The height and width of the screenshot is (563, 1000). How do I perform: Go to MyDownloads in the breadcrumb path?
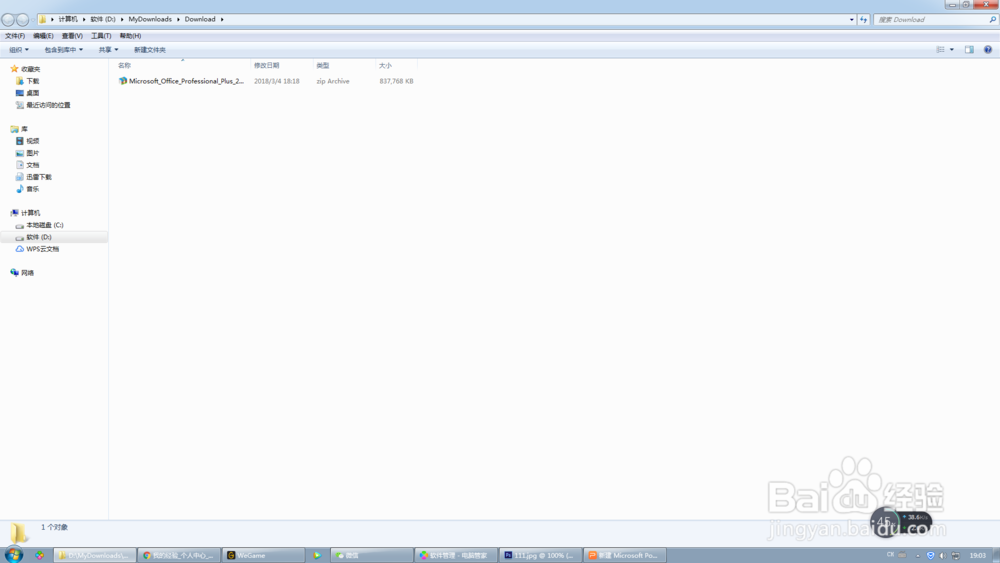click(x=150, y=19)
